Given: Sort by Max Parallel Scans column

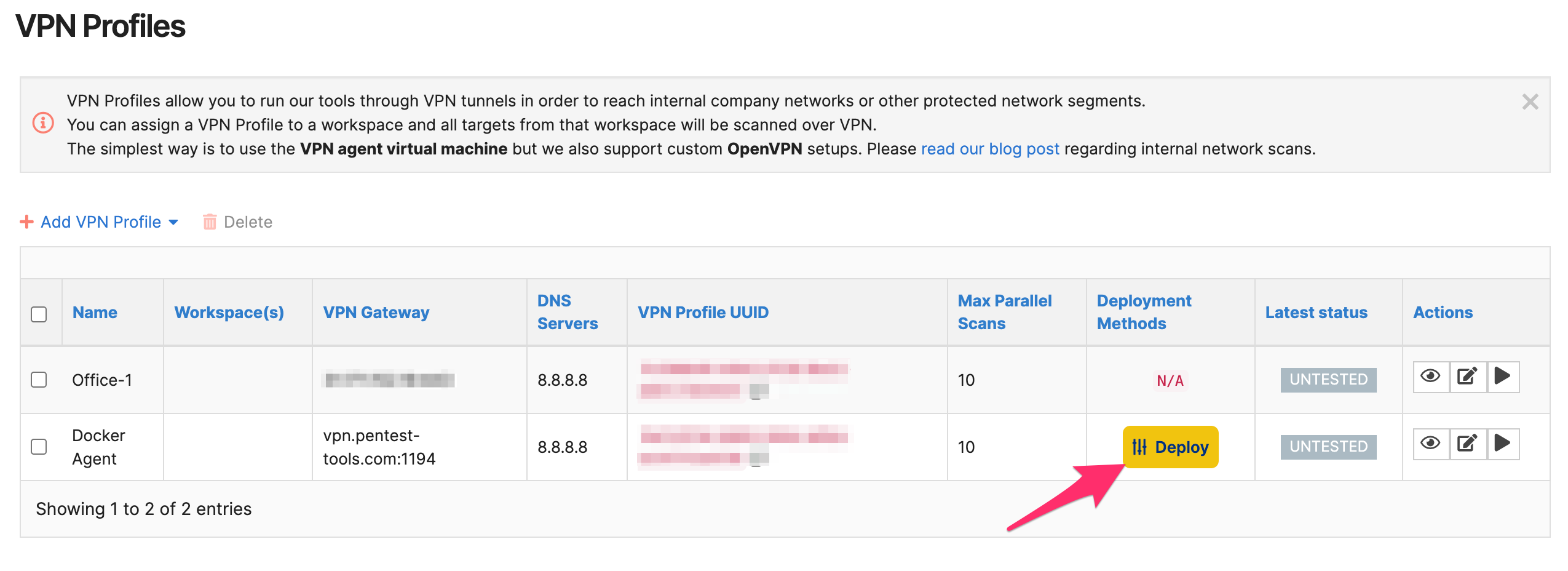Looking at the screenshot, I should [x=1005, y=312].
